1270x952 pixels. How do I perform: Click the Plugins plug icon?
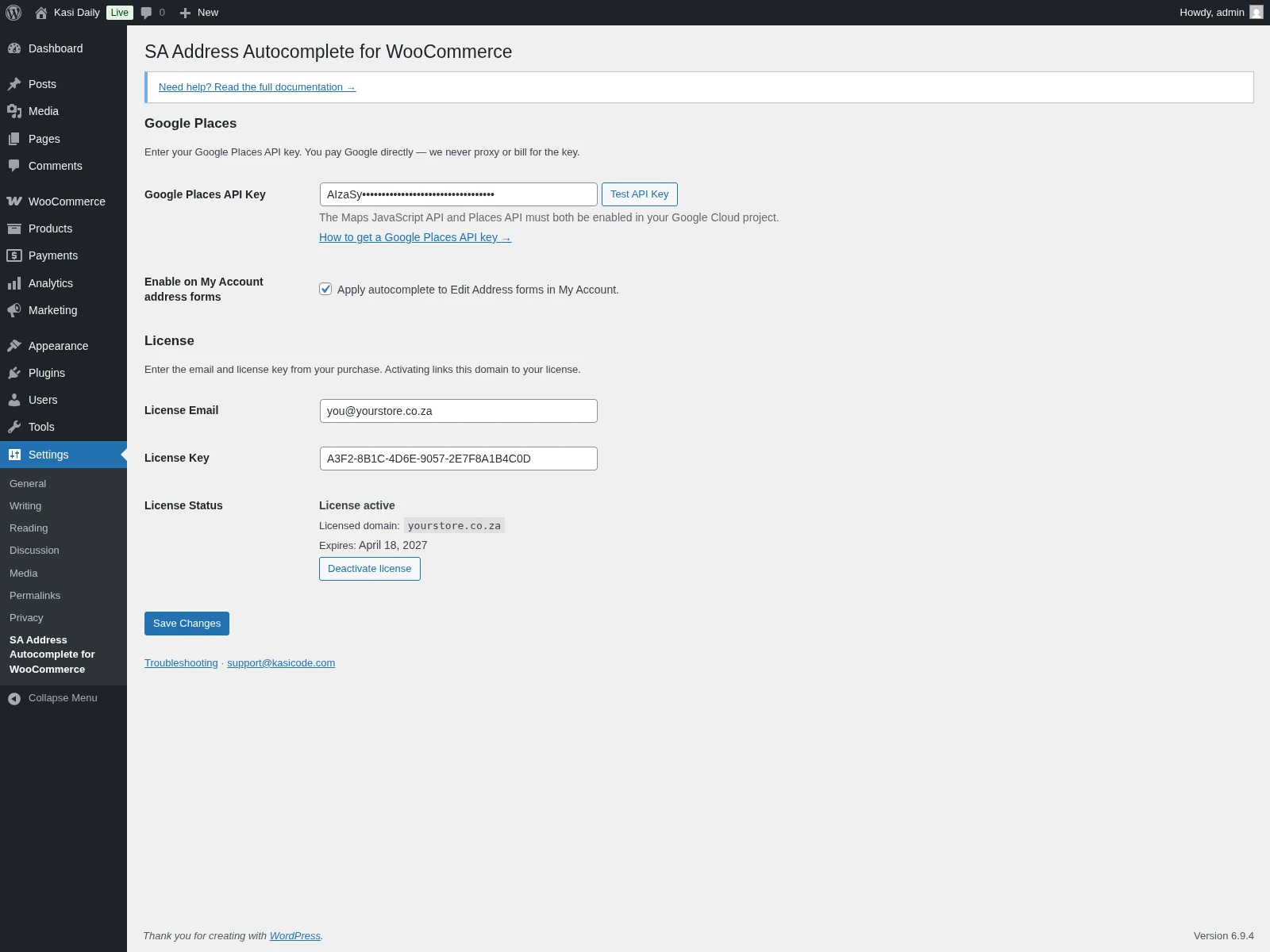coord(14,373)
